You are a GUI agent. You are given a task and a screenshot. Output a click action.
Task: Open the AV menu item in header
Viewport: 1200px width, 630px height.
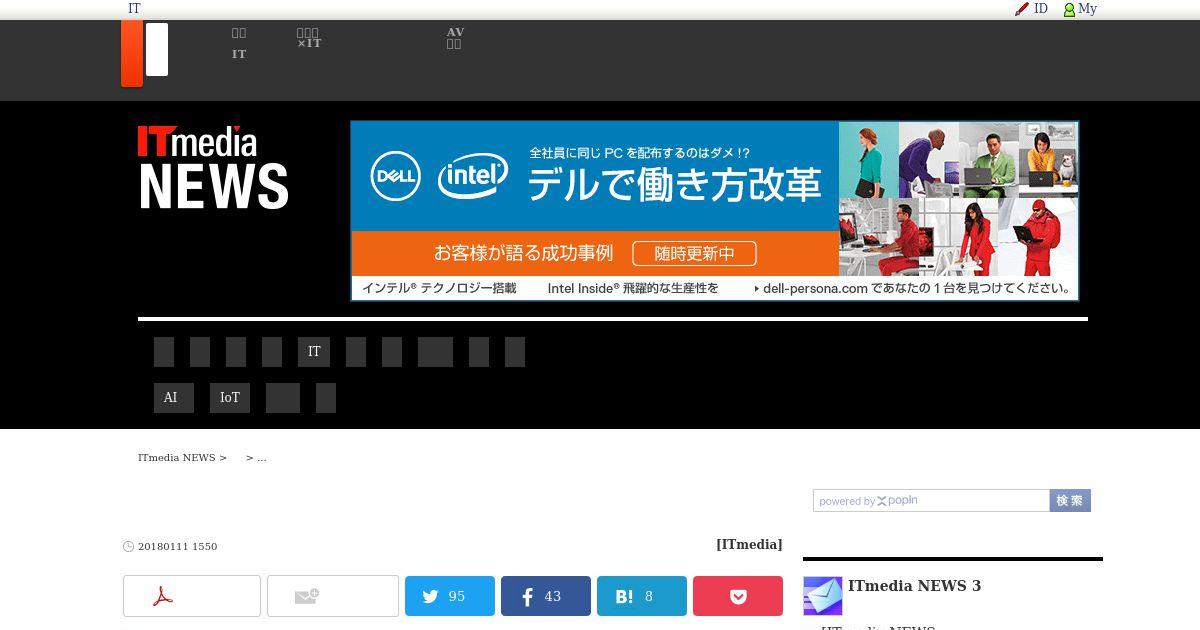point(455,38)
